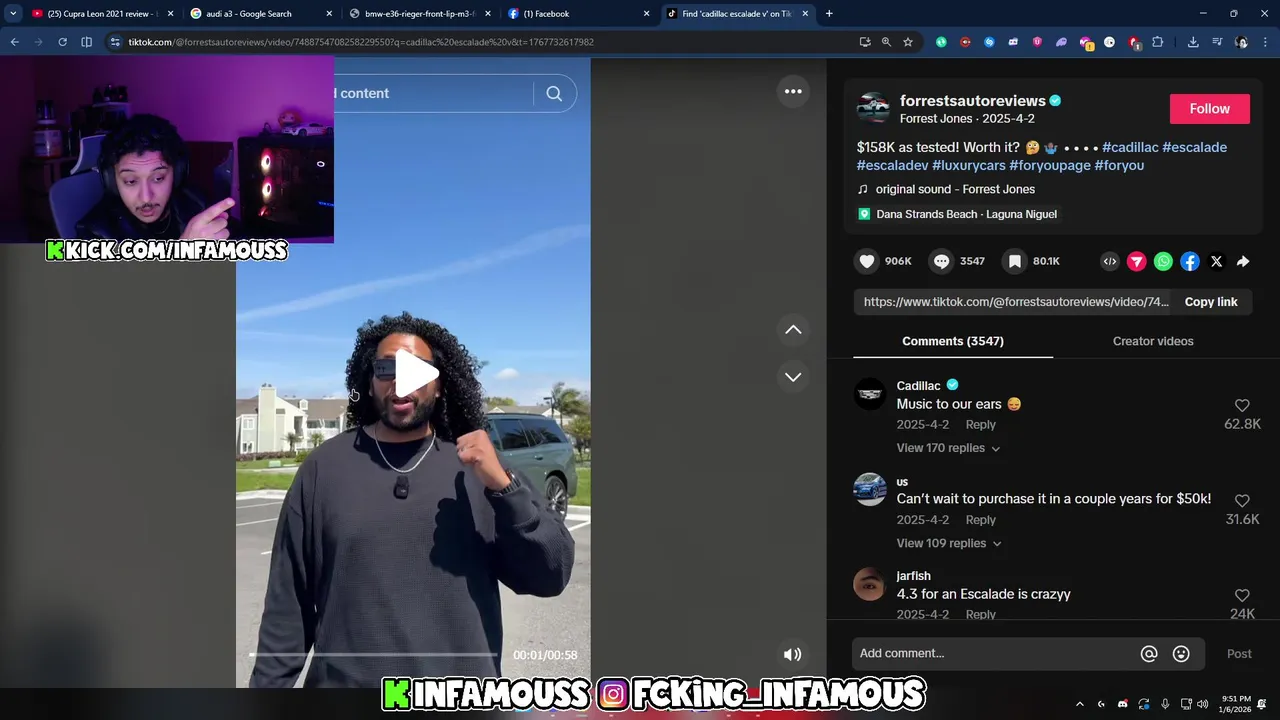Click Copy link button
Viewport: 1280px width, 720px height.
[x=1211, y=302]
